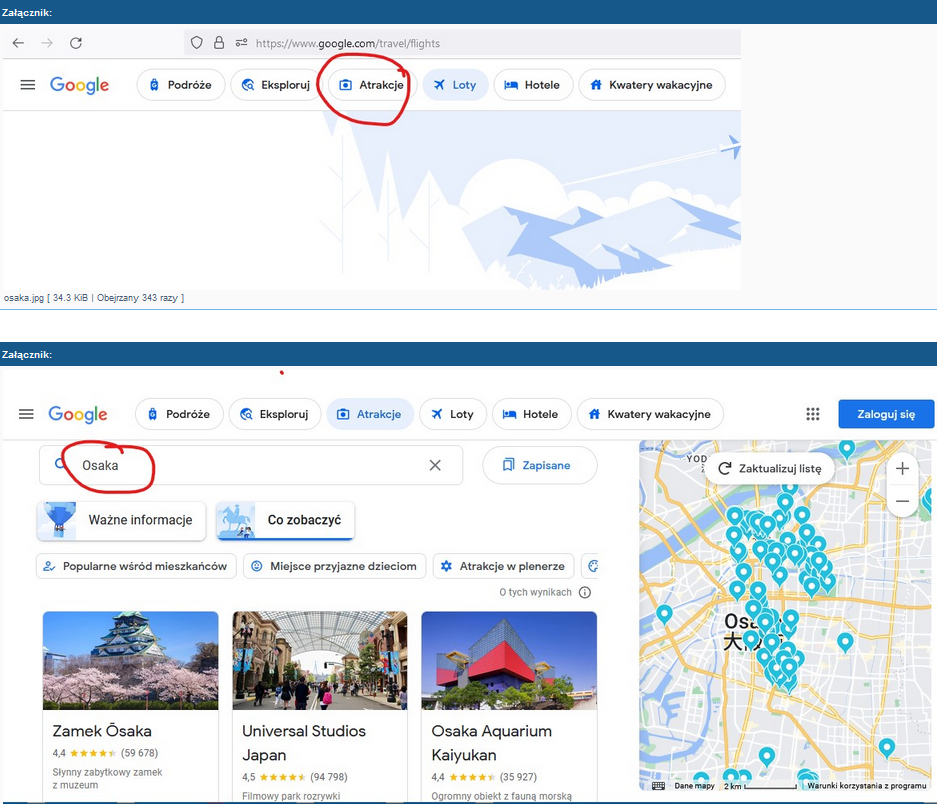Image resolution: width=937 pixels, height=804 pixels.
Task: Click the padlock site security icon
Action: pos(219,42)
